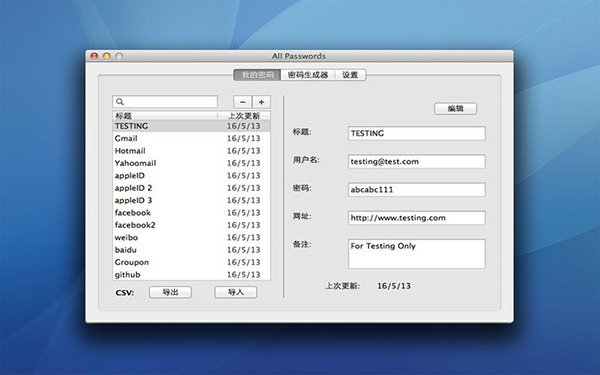Click the 编辑 edit button
This screenshot has height=375, width=600.
[x=455, y=109]
